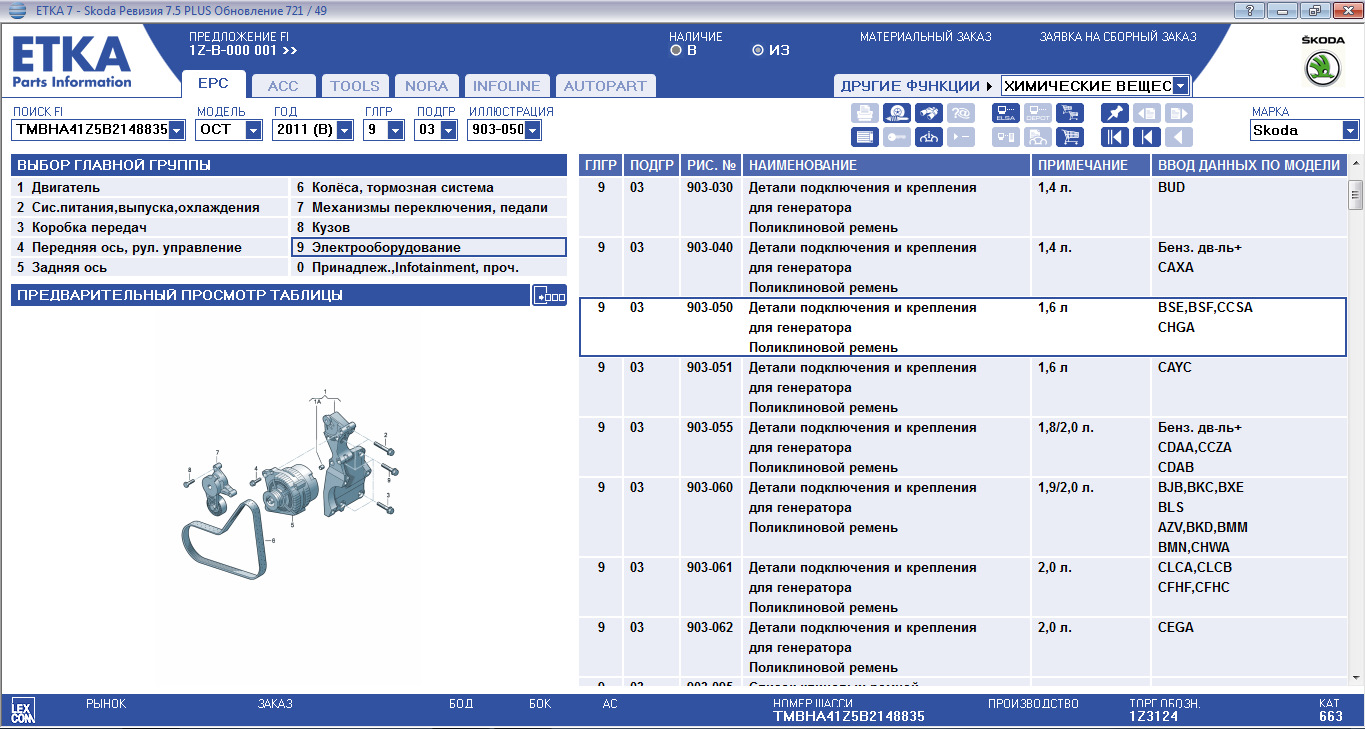1365x729 pixels.
Task: Click МАТЕРИАЛЬНЫЙ ЗАКАЗ in the header
Action: pos(926,37)
